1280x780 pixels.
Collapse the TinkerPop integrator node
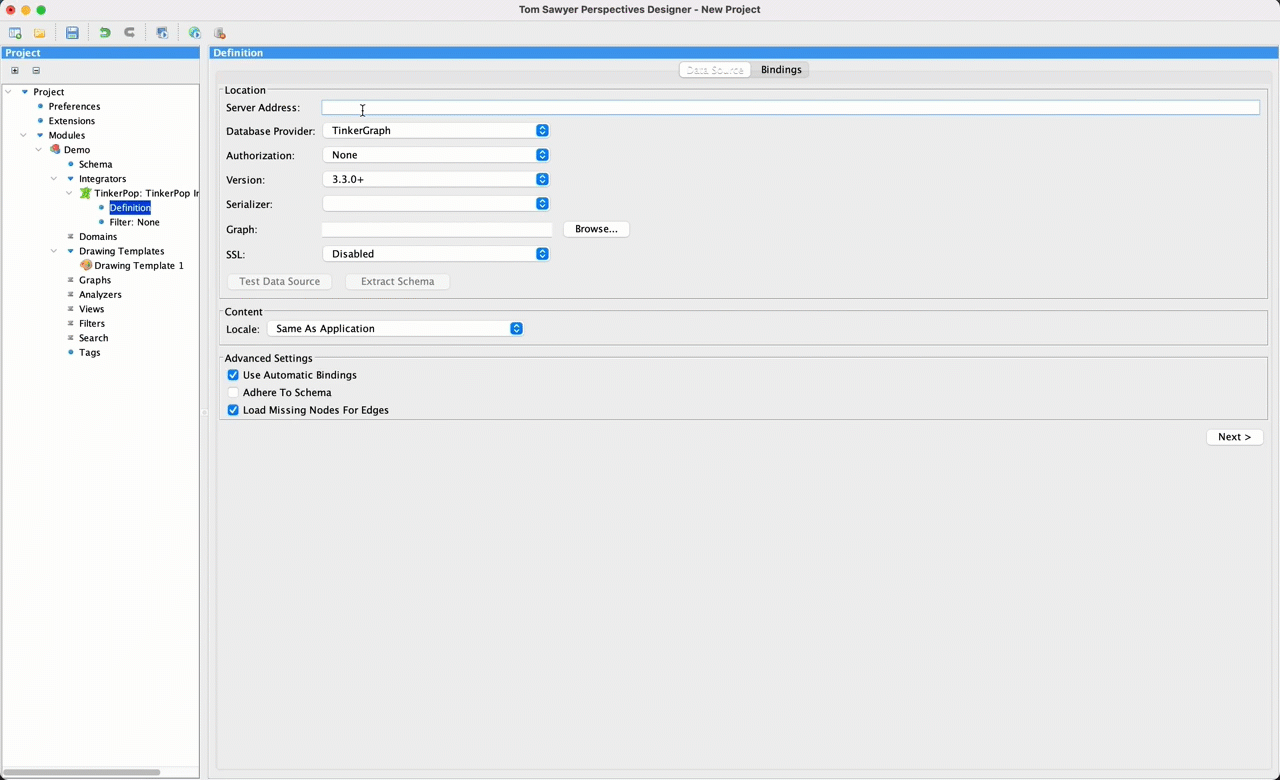pyautogui.click(x=69, y=193)
